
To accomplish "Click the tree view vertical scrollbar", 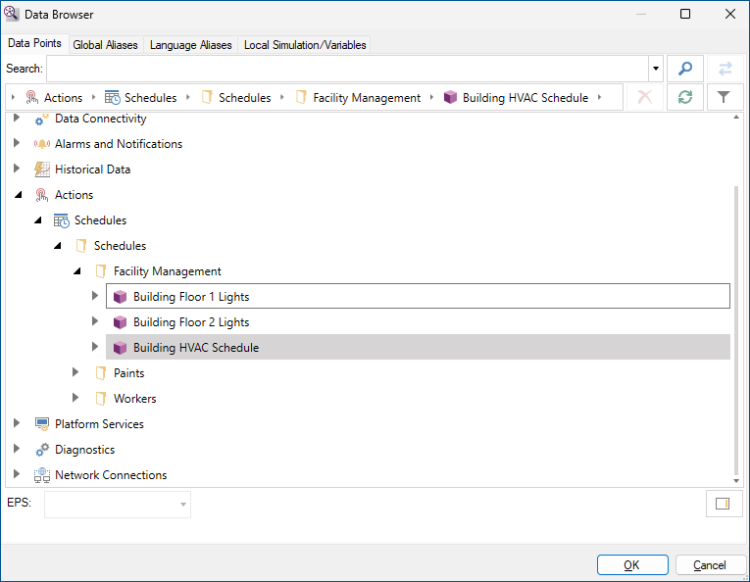I will 737,300.
